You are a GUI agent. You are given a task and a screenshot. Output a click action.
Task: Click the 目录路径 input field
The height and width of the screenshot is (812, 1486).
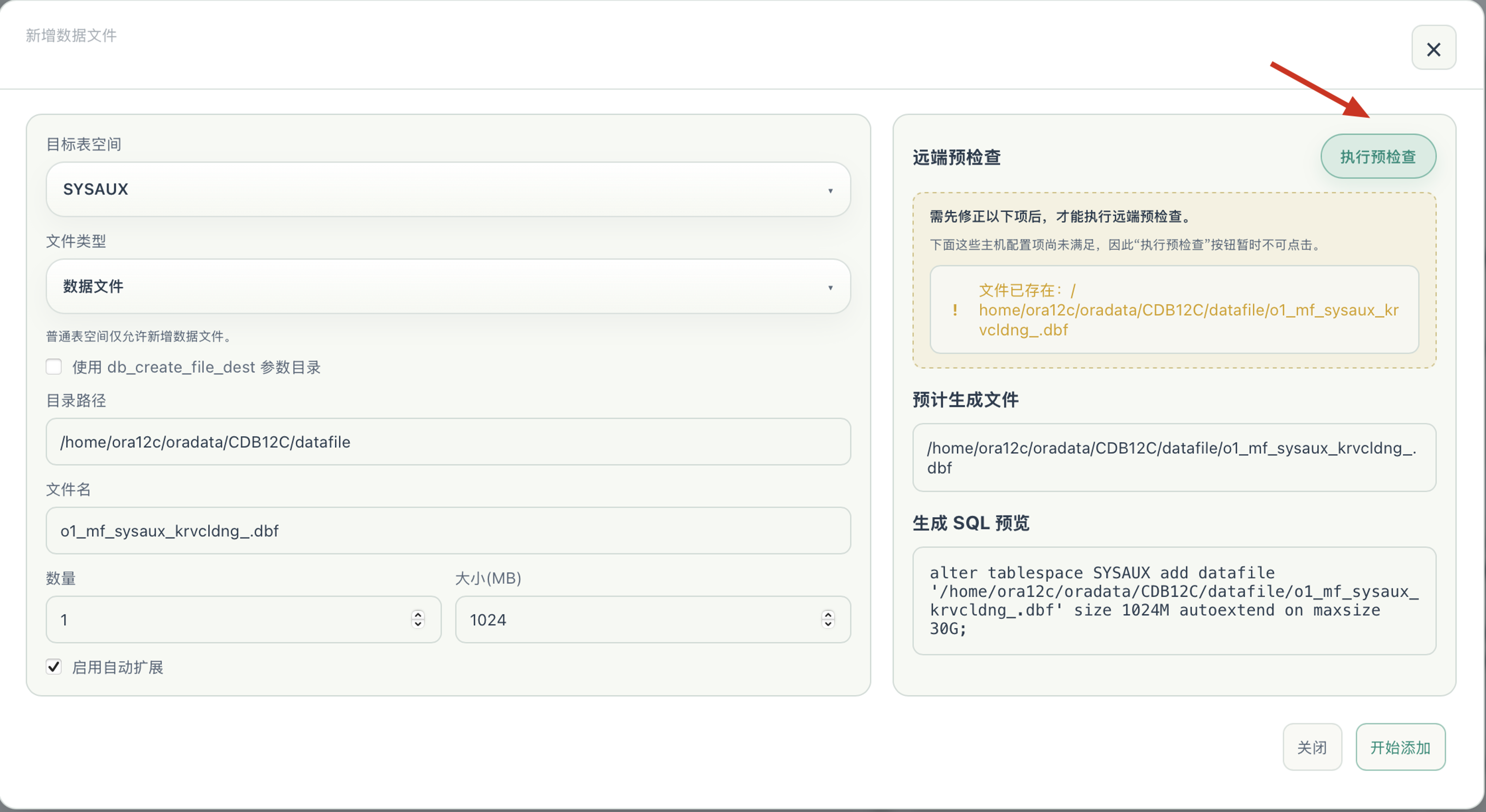448,442
